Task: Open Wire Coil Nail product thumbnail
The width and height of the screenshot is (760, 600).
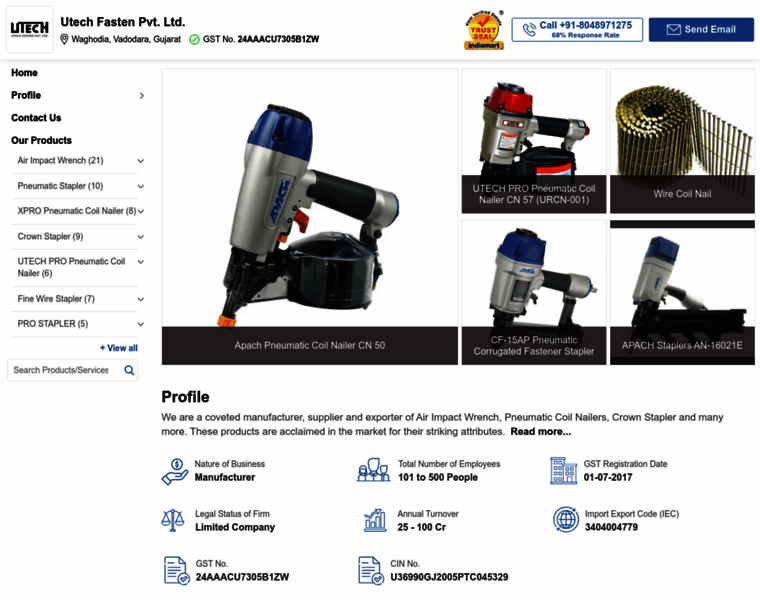Action: point(682,141)
